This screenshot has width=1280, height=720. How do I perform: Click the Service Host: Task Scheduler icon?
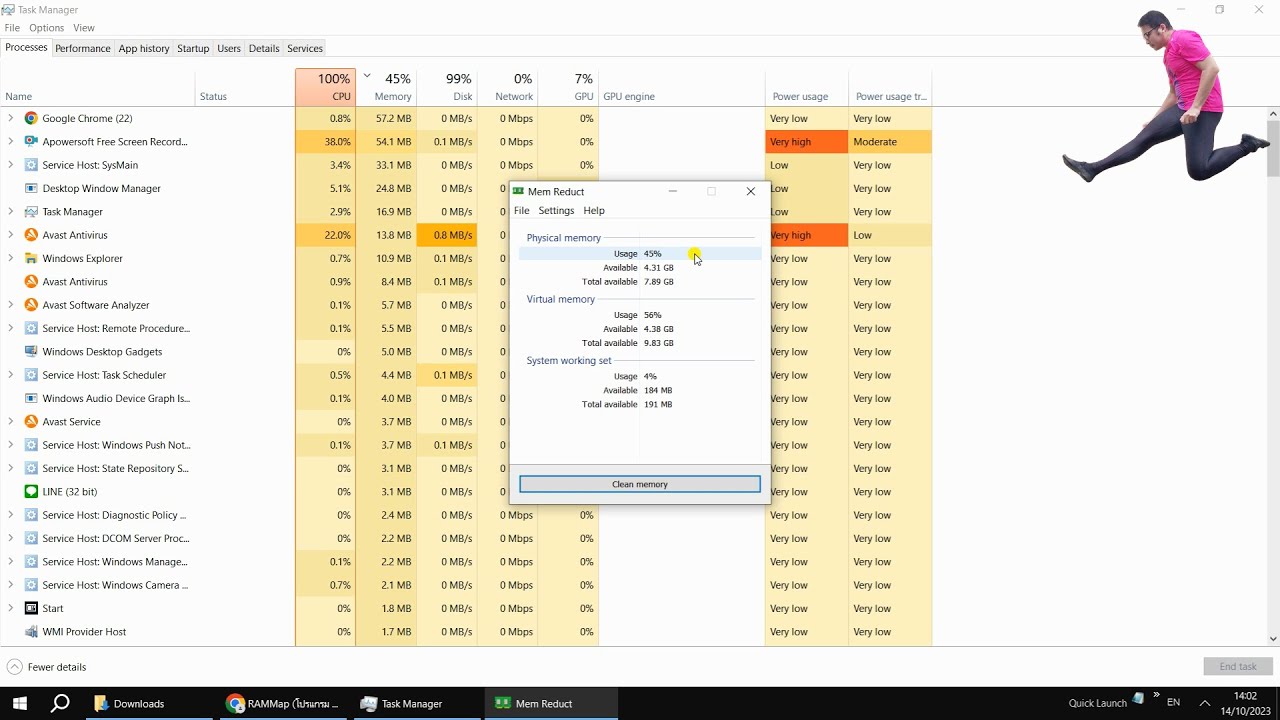pos(31,375)
